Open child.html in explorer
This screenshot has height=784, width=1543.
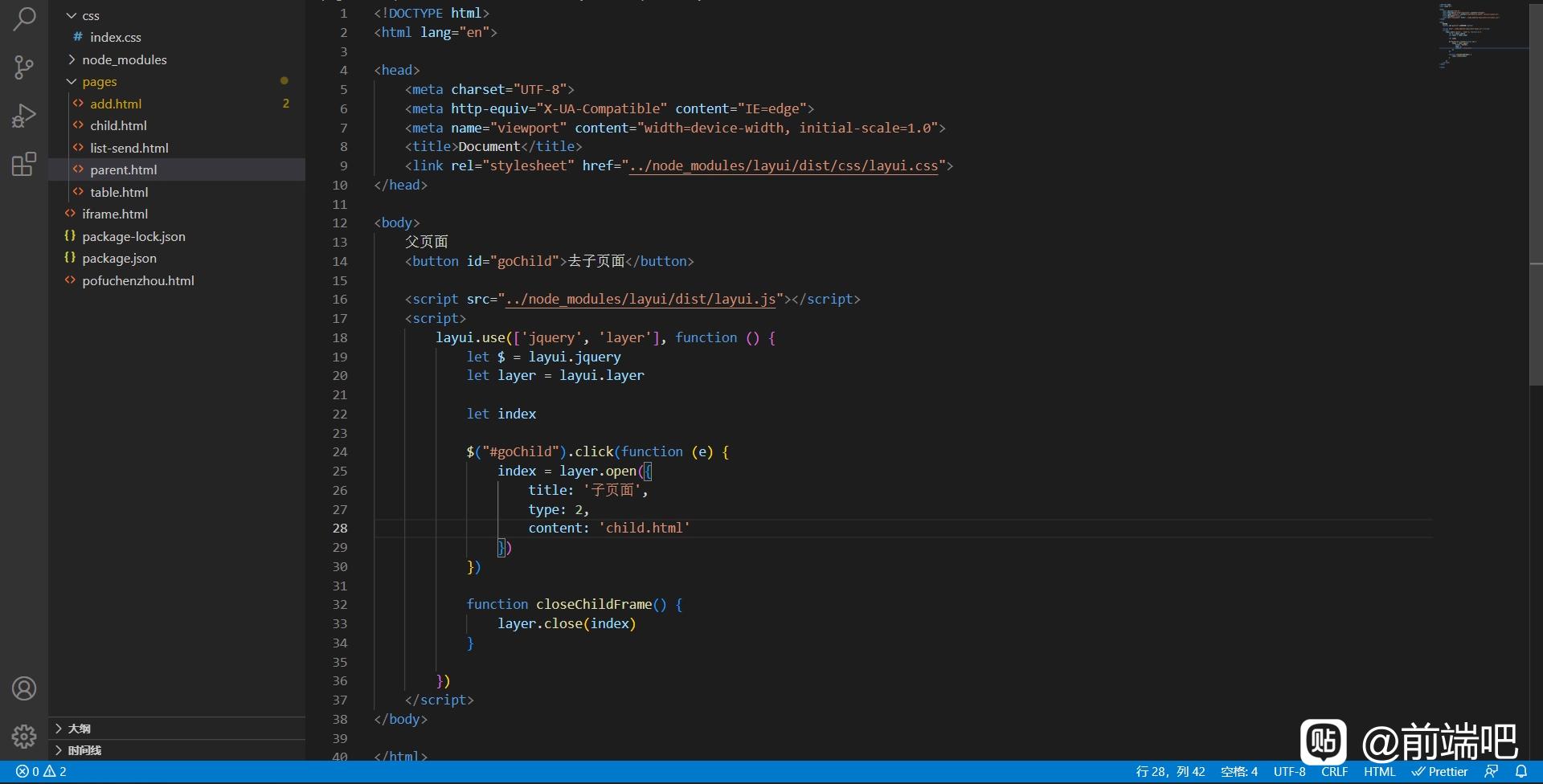[177, 125]
